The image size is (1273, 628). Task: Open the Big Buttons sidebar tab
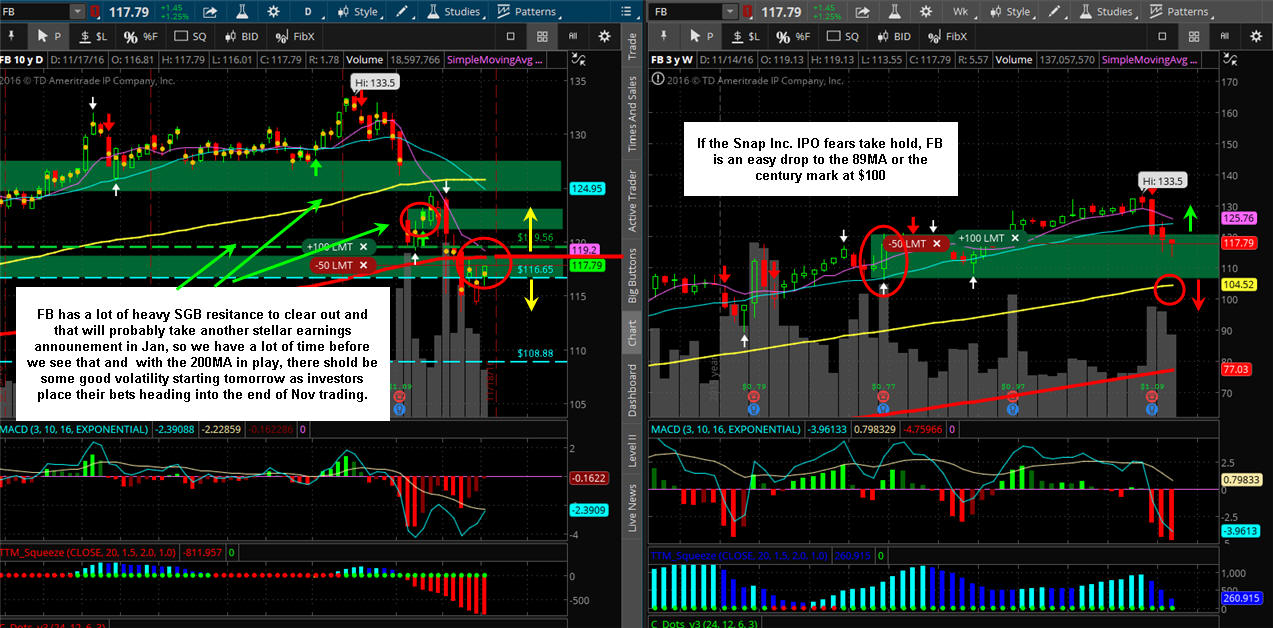coord(631,274)
